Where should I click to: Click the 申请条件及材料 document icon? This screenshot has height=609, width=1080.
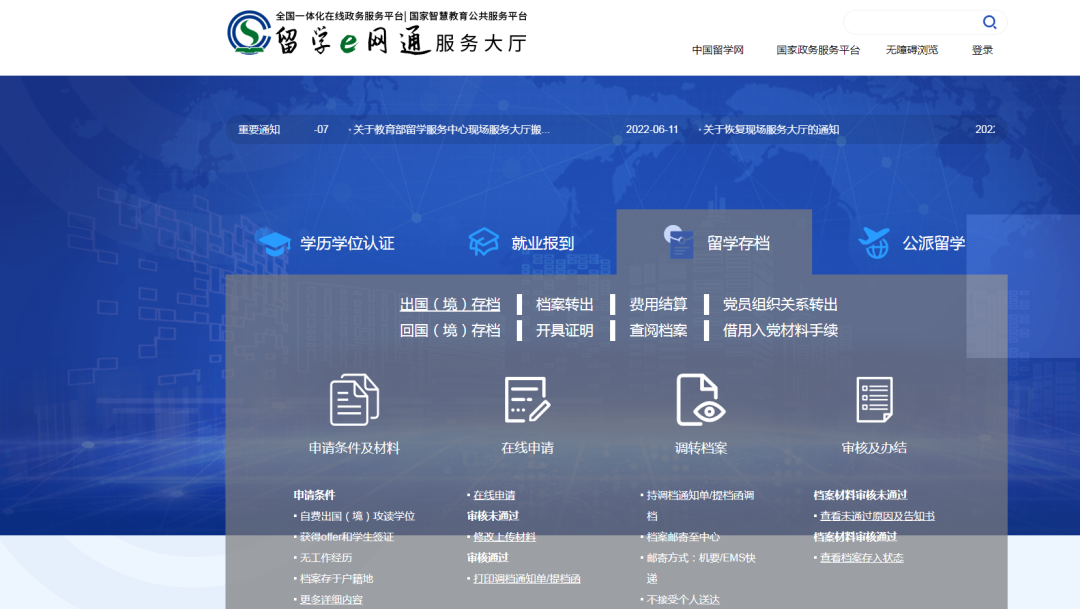(x=354, y=400)
